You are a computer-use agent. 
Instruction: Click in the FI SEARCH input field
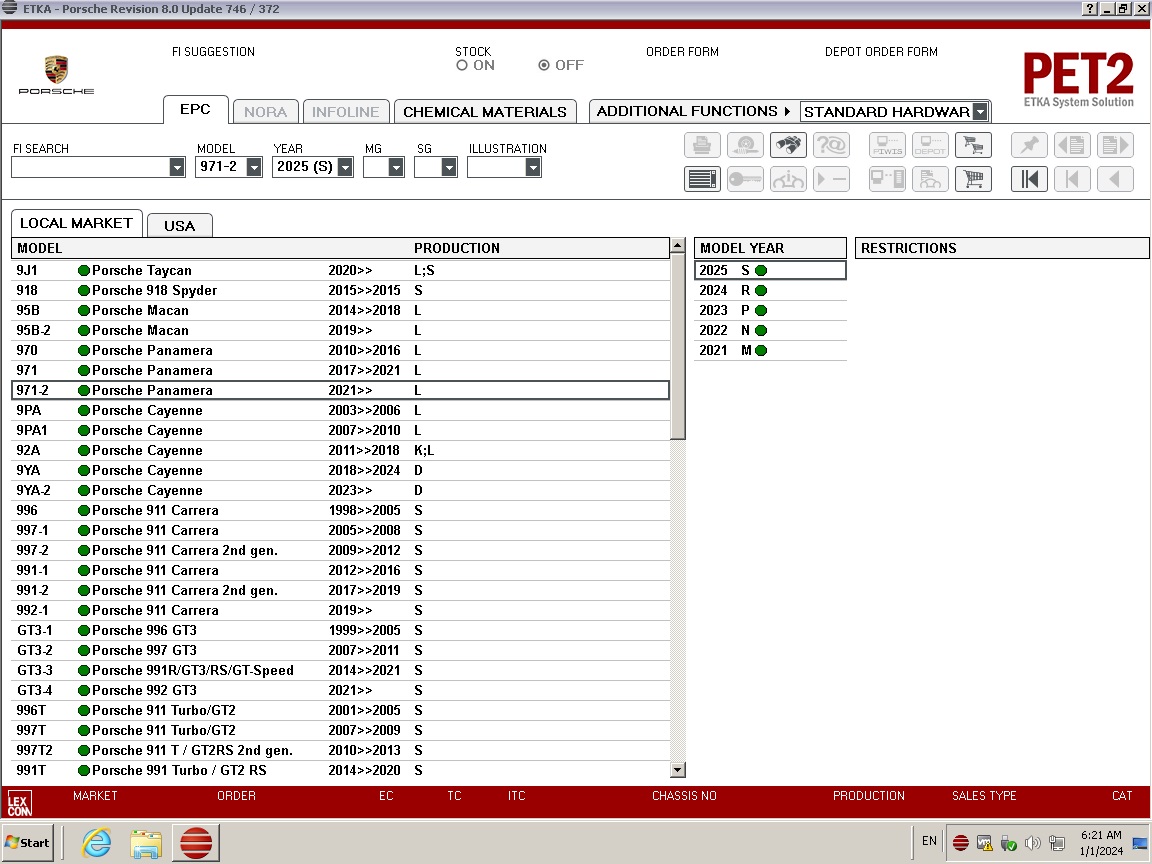pos(90,168)
